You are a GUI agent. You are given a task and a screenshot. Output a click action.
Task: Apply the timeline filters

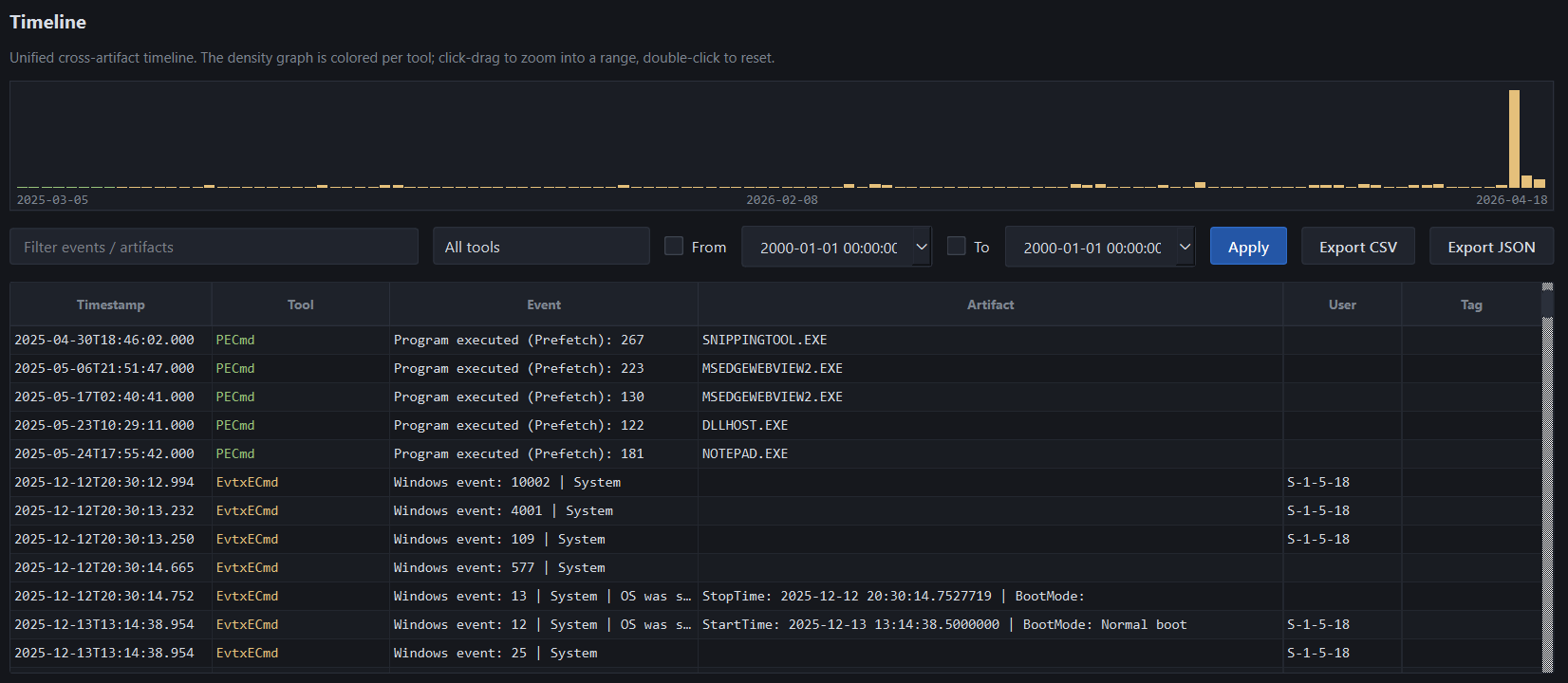click(1248, 247)
